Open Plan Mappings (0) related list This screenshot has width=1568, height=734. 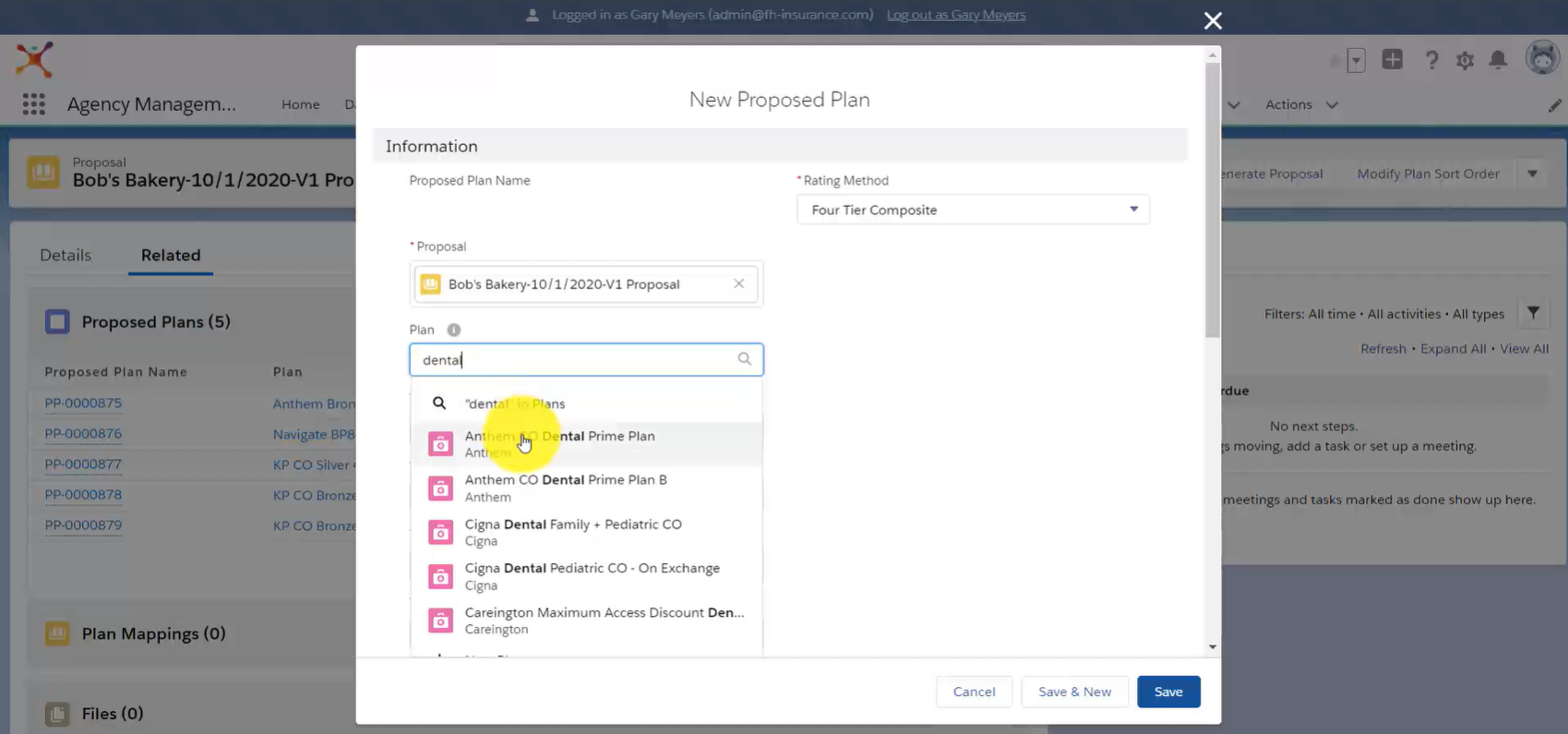click(153, 633)
